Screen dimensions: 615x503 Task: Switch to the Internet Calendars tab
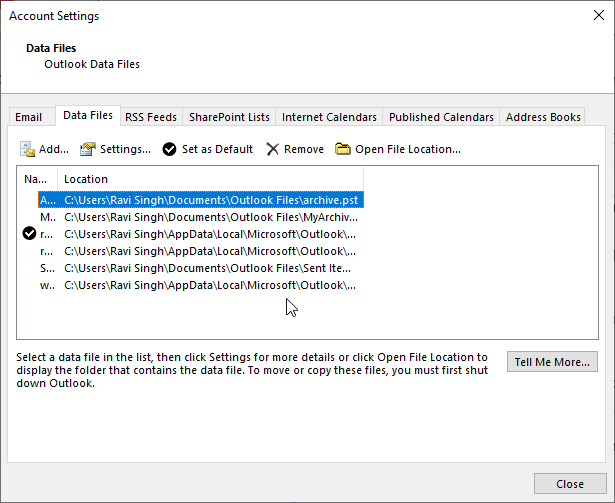tap(329, 117)
